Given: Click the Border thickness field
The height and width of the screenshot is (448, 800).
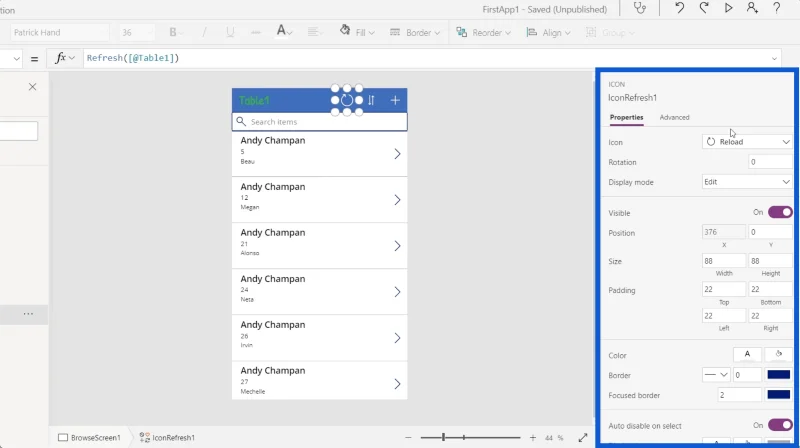Looking at the screenshot, I should [747, 375].
